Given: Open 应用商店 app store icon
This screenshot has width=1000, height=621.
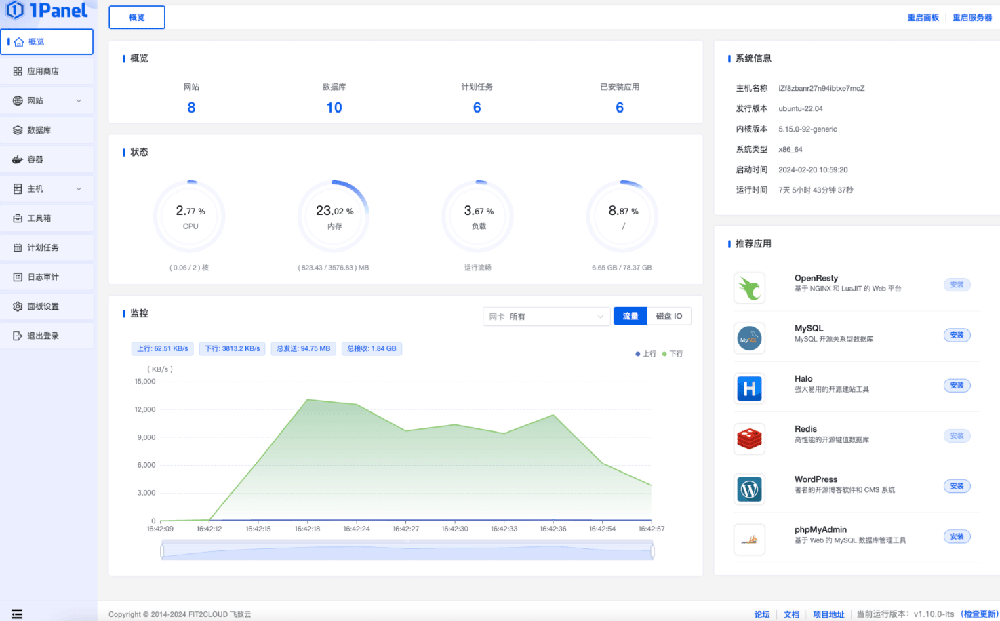Looking at the screenshot, I should [18, 71].
